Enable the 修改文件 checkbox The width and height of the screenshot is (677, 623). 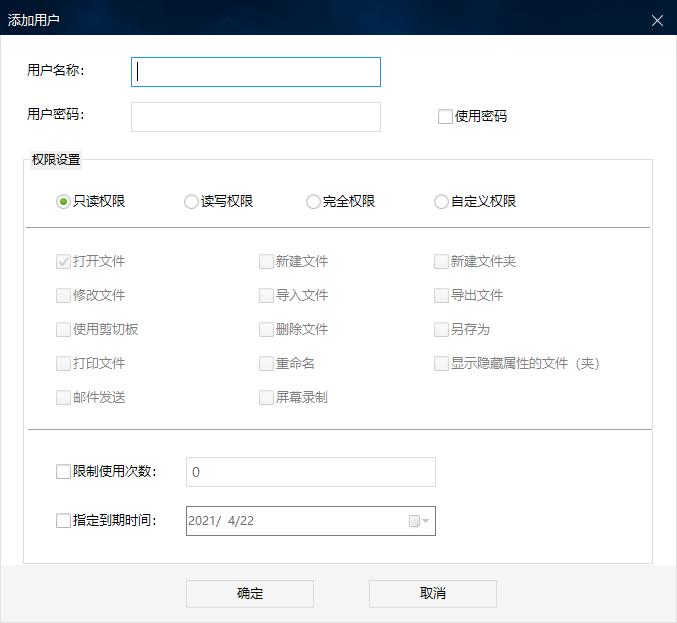pos(63,295)
